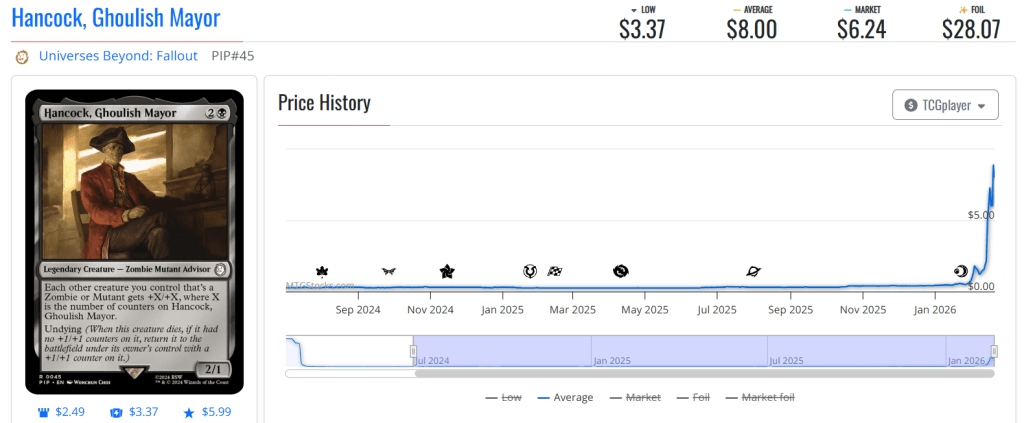Enable the Foil series in legend
1024x423 pixels.
[696, 397]
